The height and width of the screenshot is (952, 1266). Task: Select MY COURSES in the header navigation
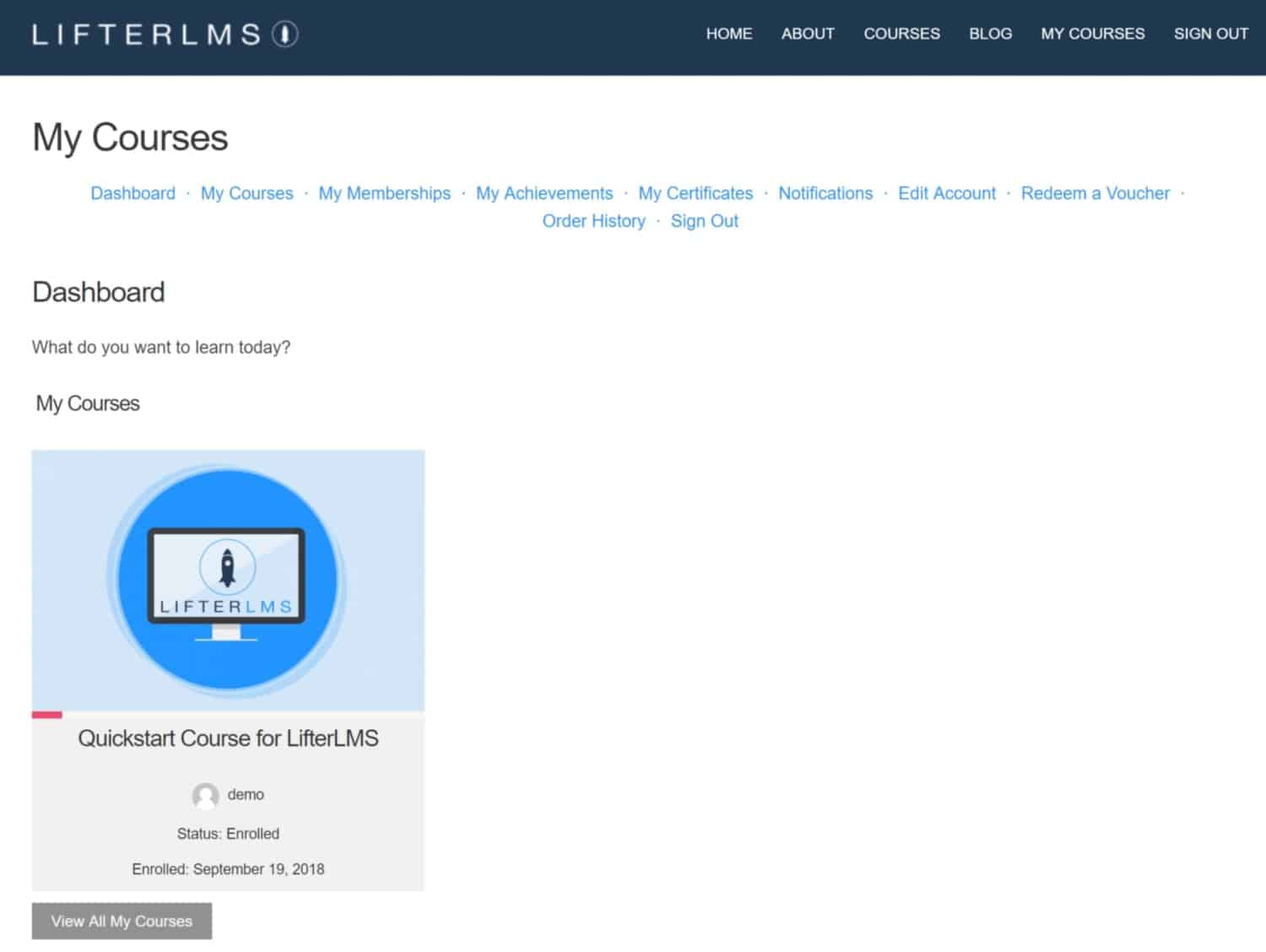pos(1093,34)
